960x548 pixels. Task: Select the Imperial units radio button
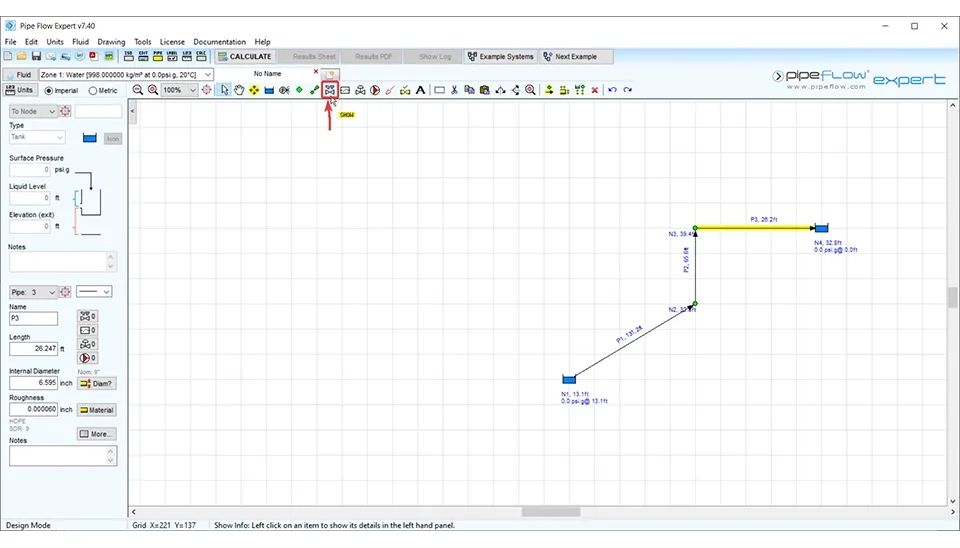click(x=49, y=90)
